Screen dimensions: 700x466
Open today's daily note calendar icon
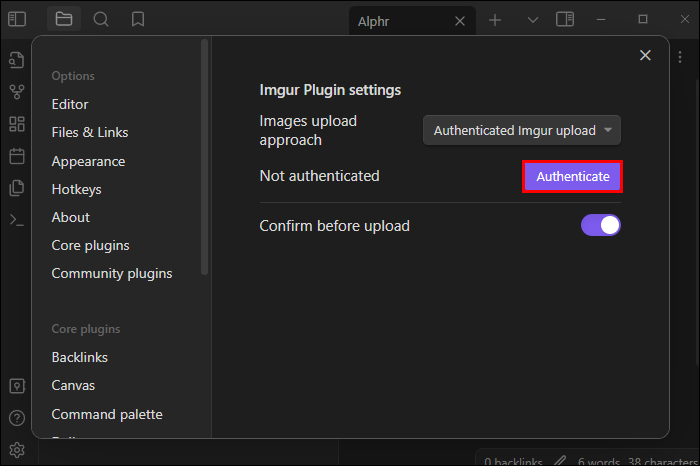[16, 156]
